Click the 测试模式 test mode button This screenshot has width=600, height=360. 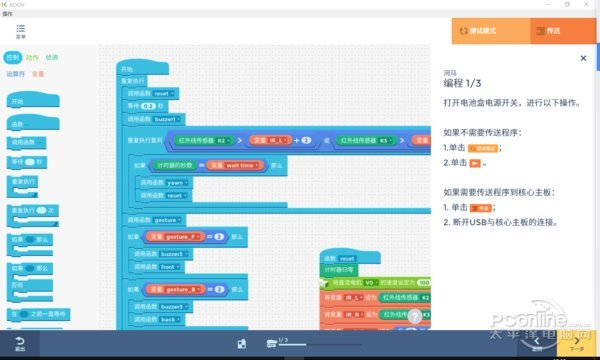pyautogui.click(x=491, y=31)
